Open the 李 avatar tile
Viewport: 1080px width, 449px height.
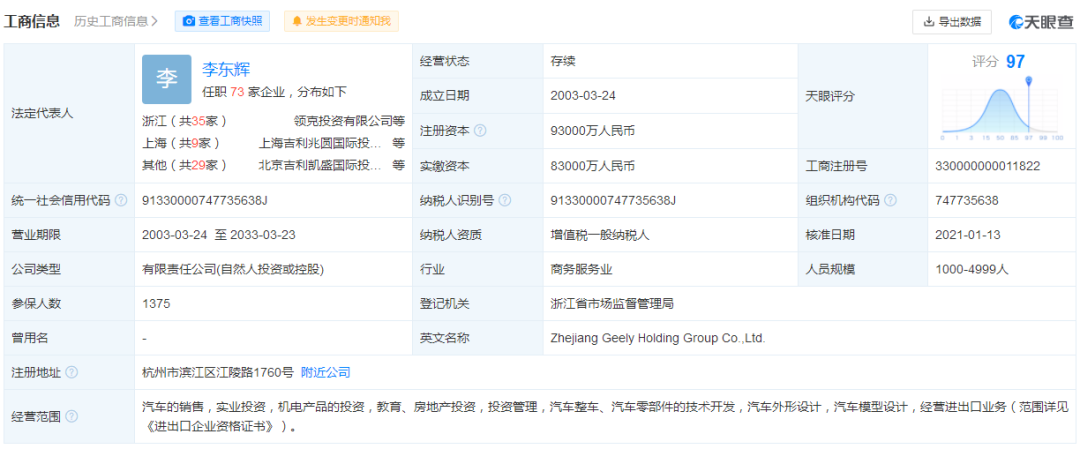(167, 79)
